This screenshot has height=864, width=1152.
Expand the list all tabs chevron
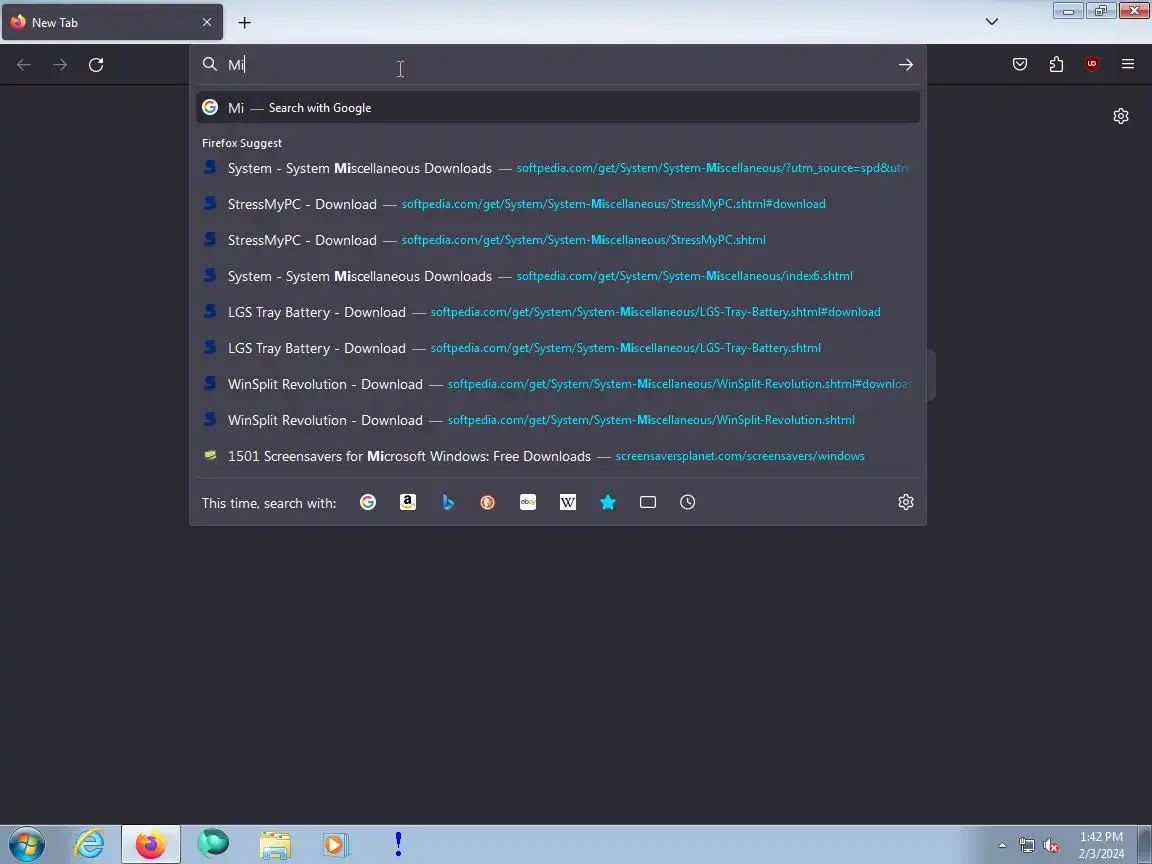[992, 22]
